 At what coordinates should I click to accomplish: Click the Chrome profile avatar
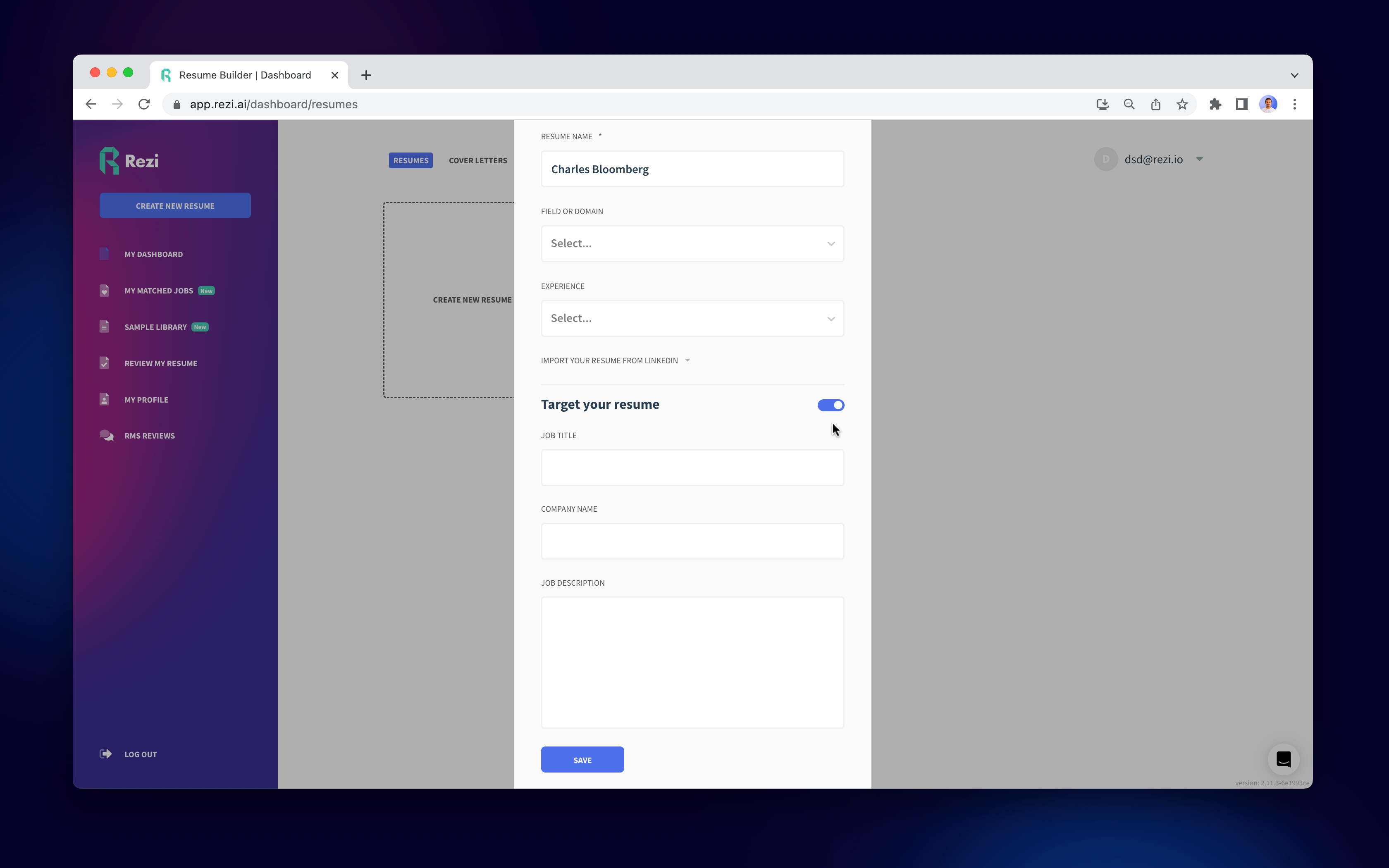[1268, 104]
